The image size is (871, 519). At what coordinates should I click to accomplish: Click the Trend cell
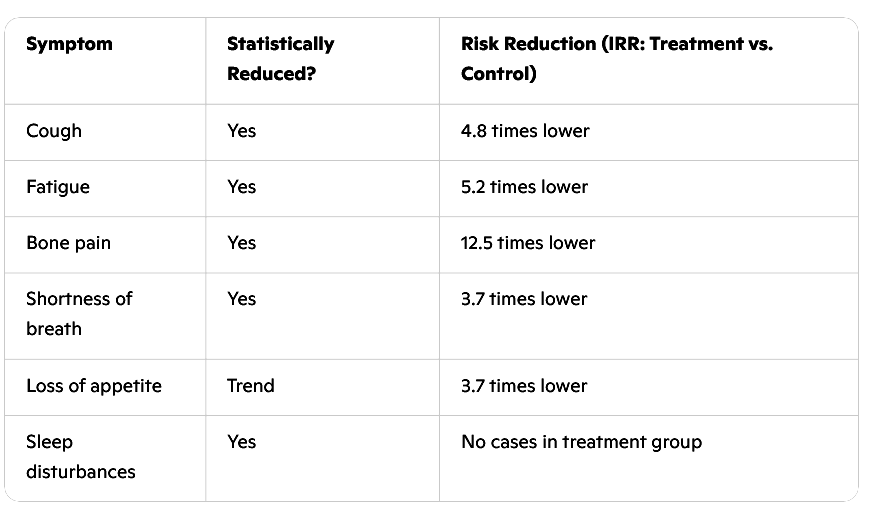250,386
